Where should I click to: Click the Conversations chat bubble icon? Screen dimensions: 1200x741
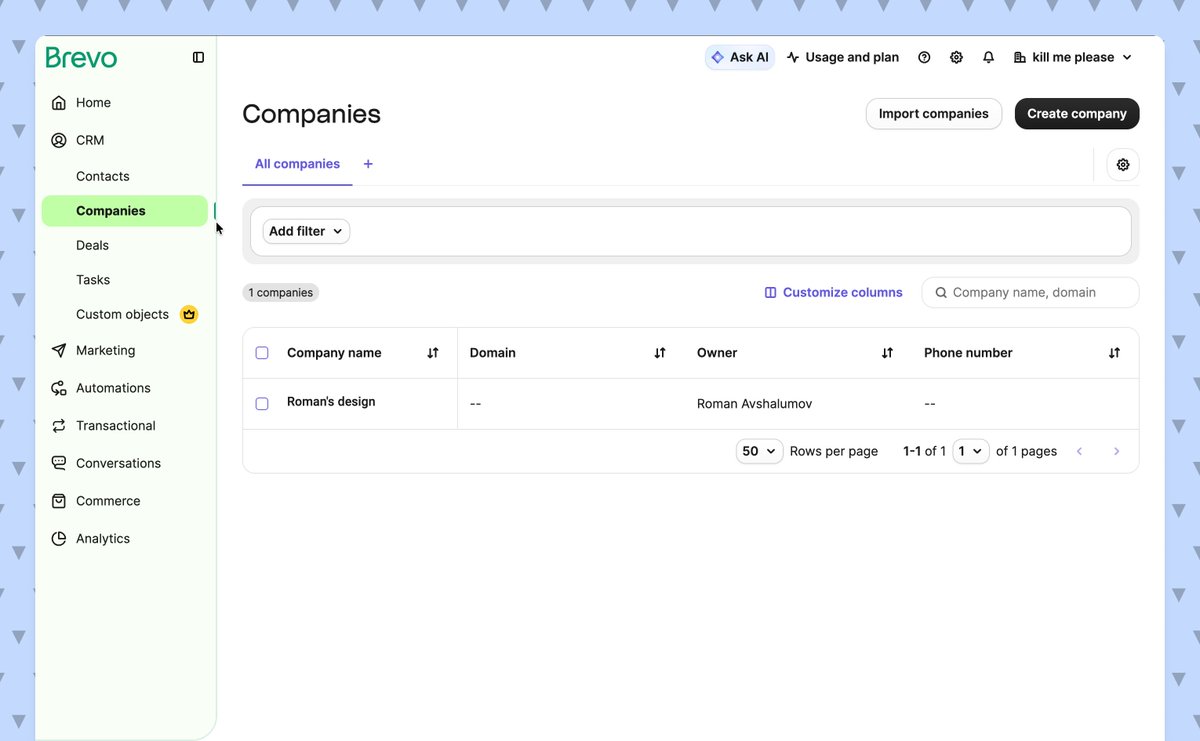[x=59, y=464]
